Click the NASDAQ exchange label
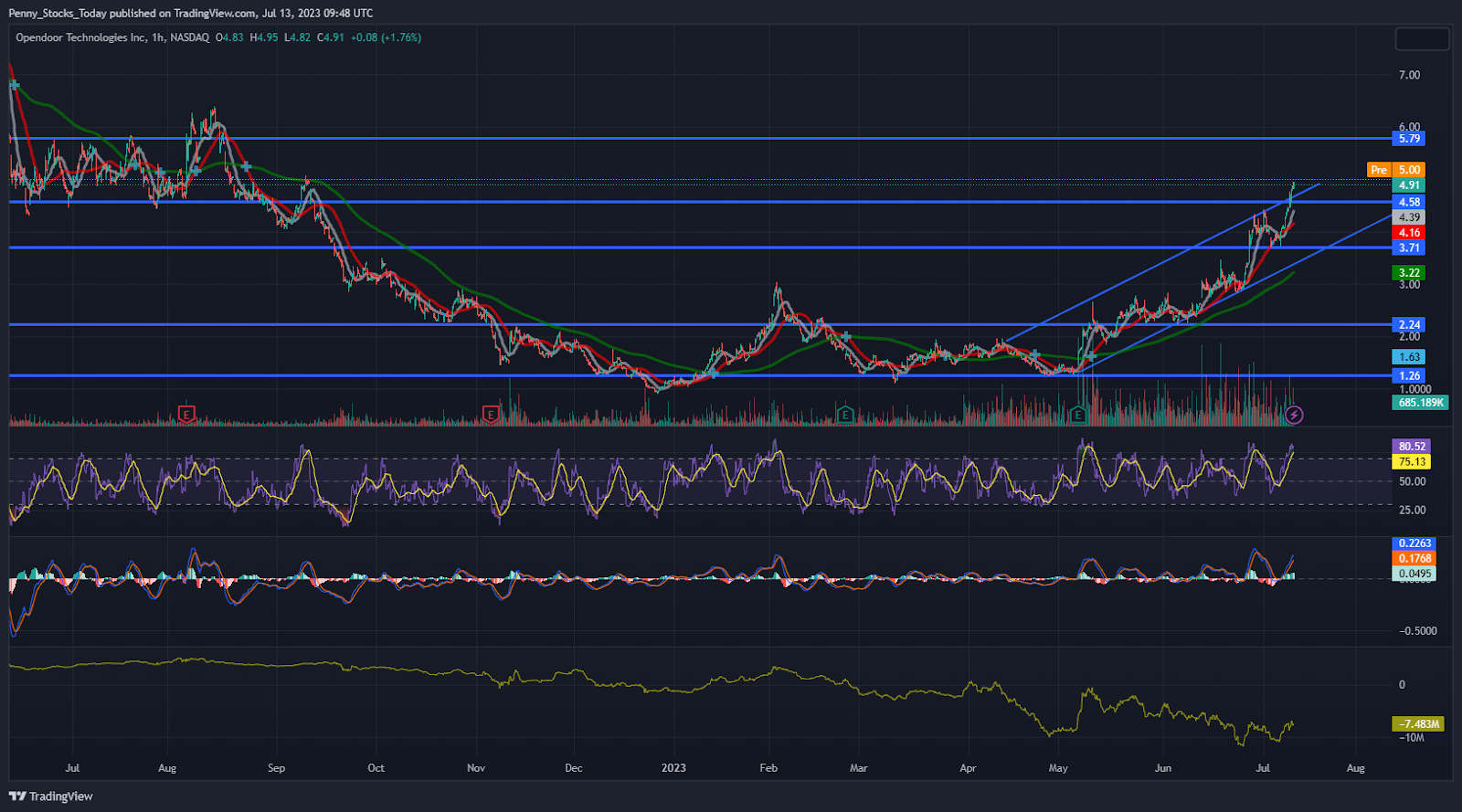 [x=189, y=37]
